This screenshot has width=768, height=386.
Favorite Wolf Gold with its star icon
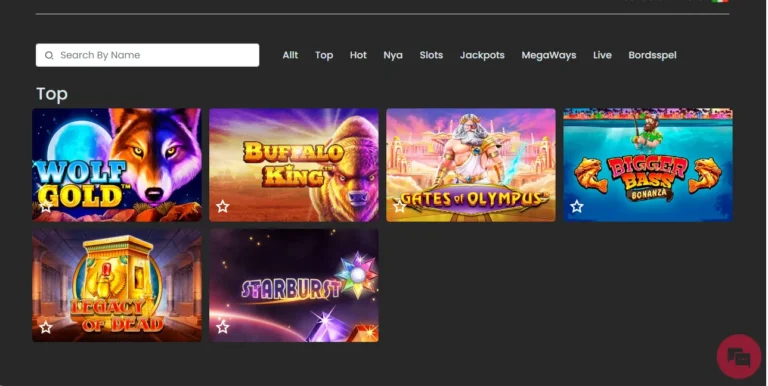click(46, 206)
